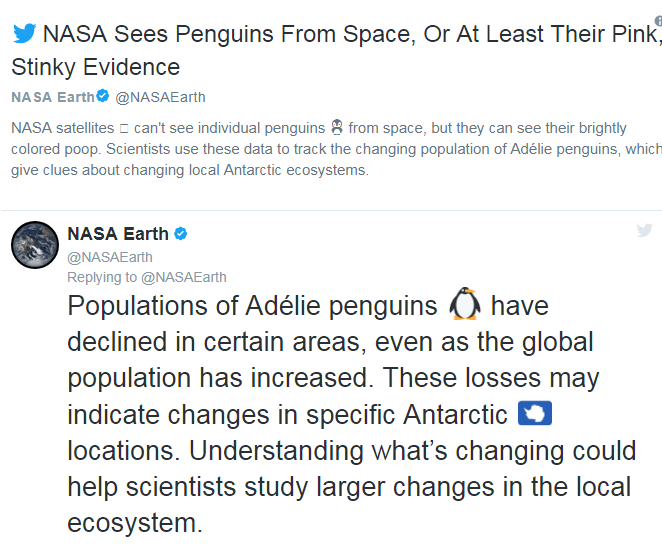This screenshot has height=550, width=662.
Task: Click the moment description paragraph
Action: pyautogui.click(x=330, y=149)
